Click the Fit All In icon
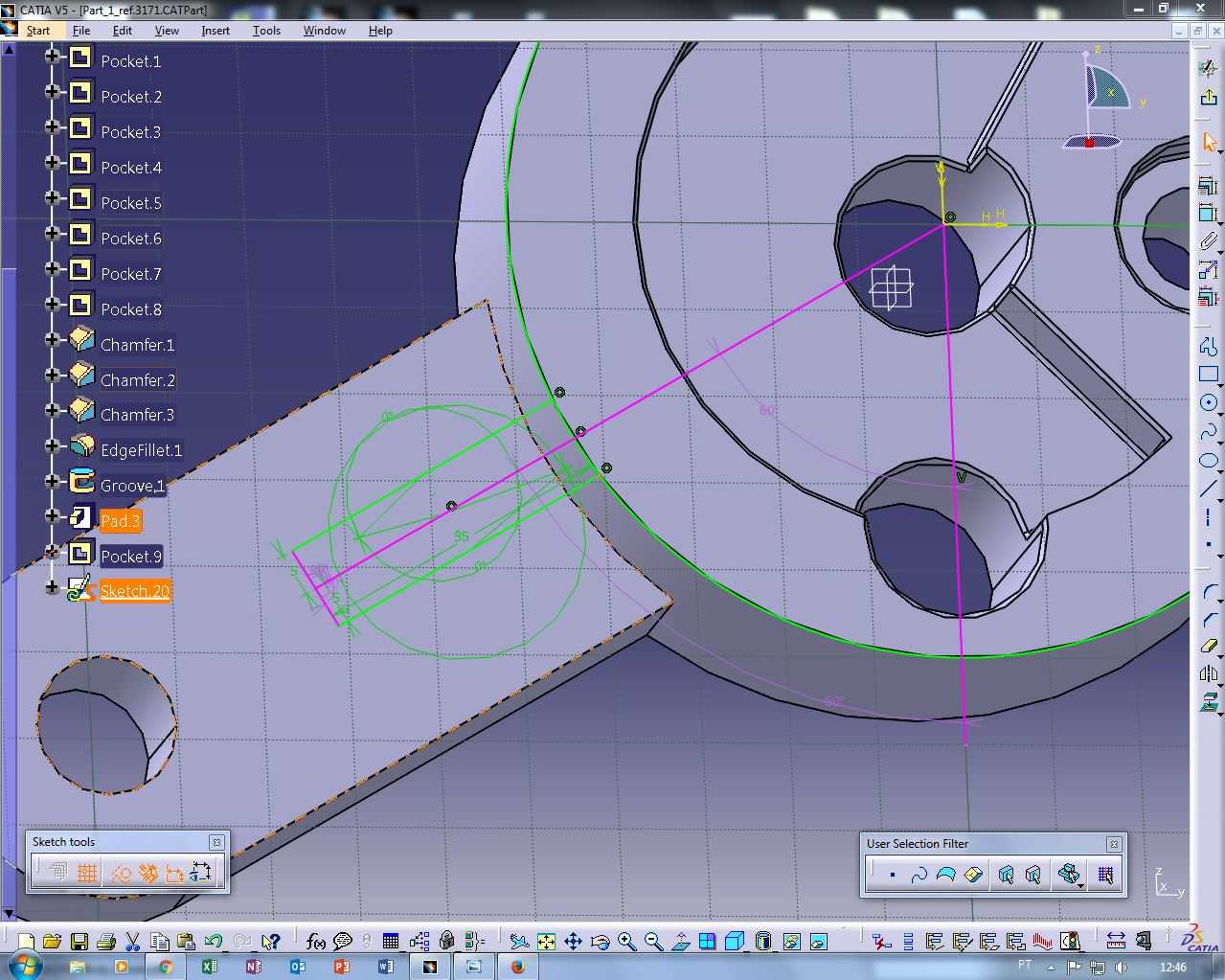Screen dimensions: 1225x980 tap(546, 942)
